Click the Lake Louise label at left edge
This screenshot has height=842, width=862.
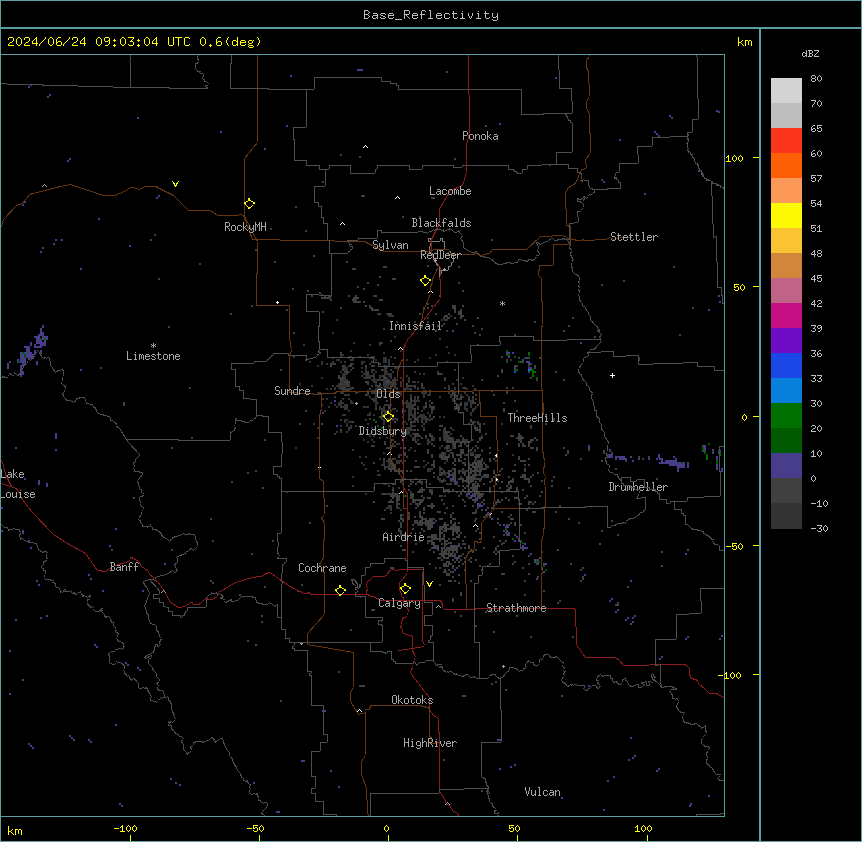tap(18, 484)
